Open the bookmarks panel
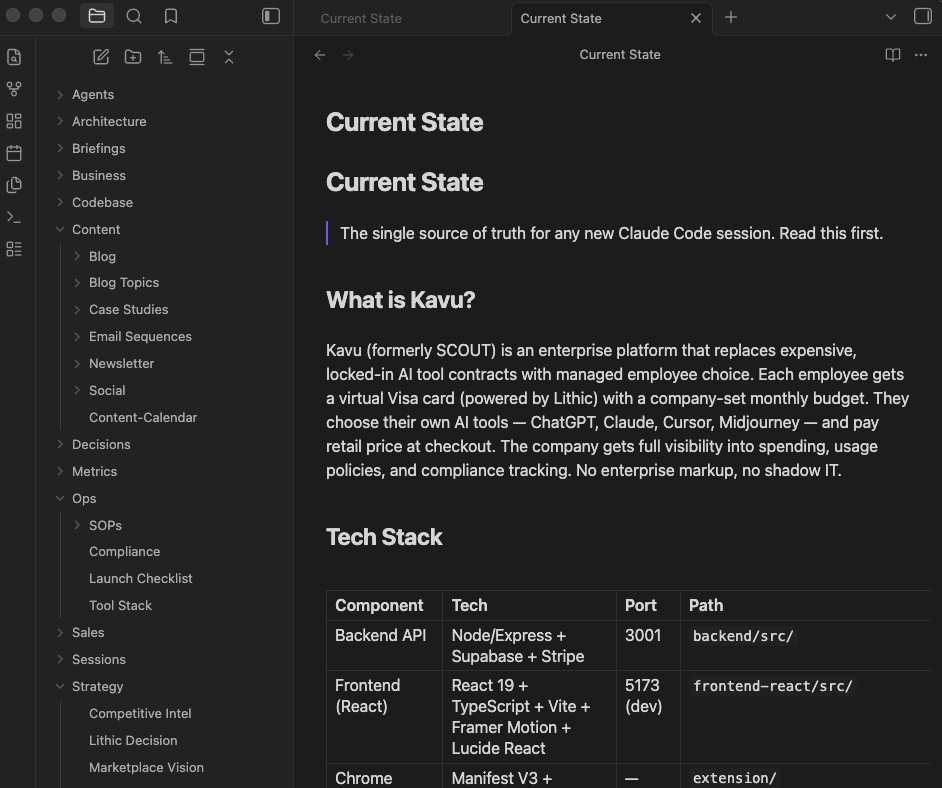The width and height of the screenshot is (942, 788). (171, 16)
